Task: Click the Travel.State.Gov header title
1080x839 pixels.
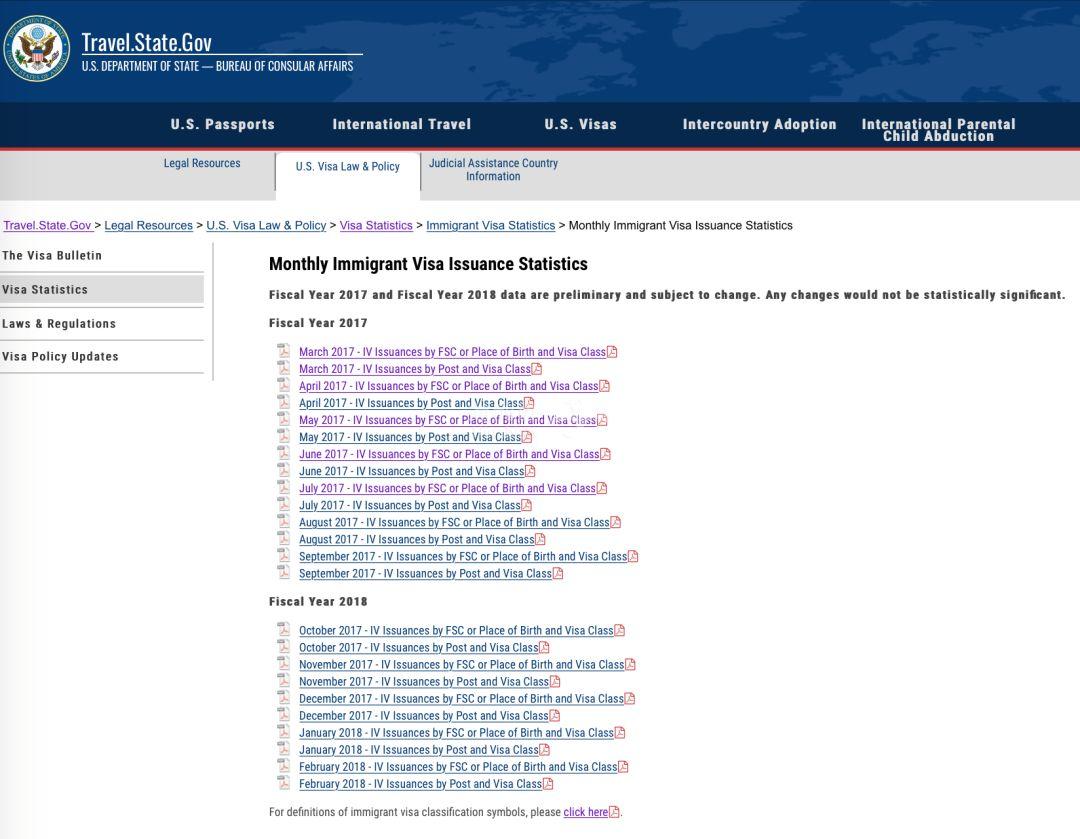Action: [x=147, y=43]
